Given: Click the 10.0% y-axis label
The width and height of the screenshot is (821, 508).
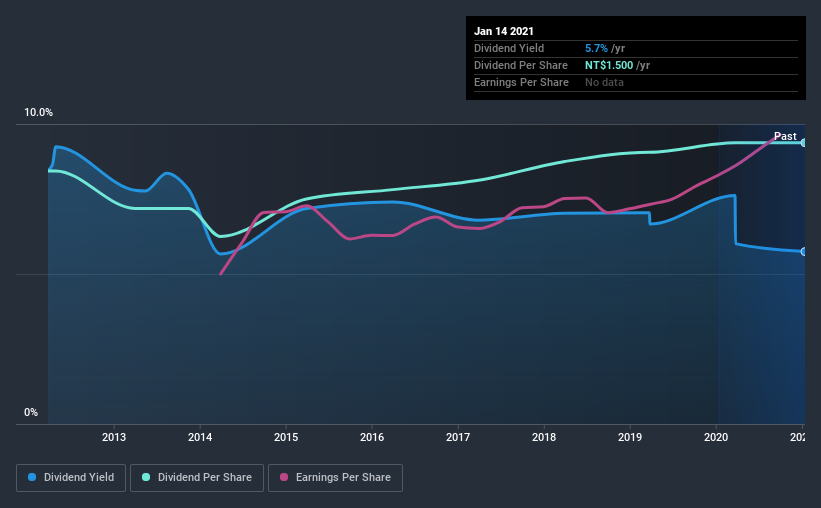Looking at the screenshot, I should 38,113.
